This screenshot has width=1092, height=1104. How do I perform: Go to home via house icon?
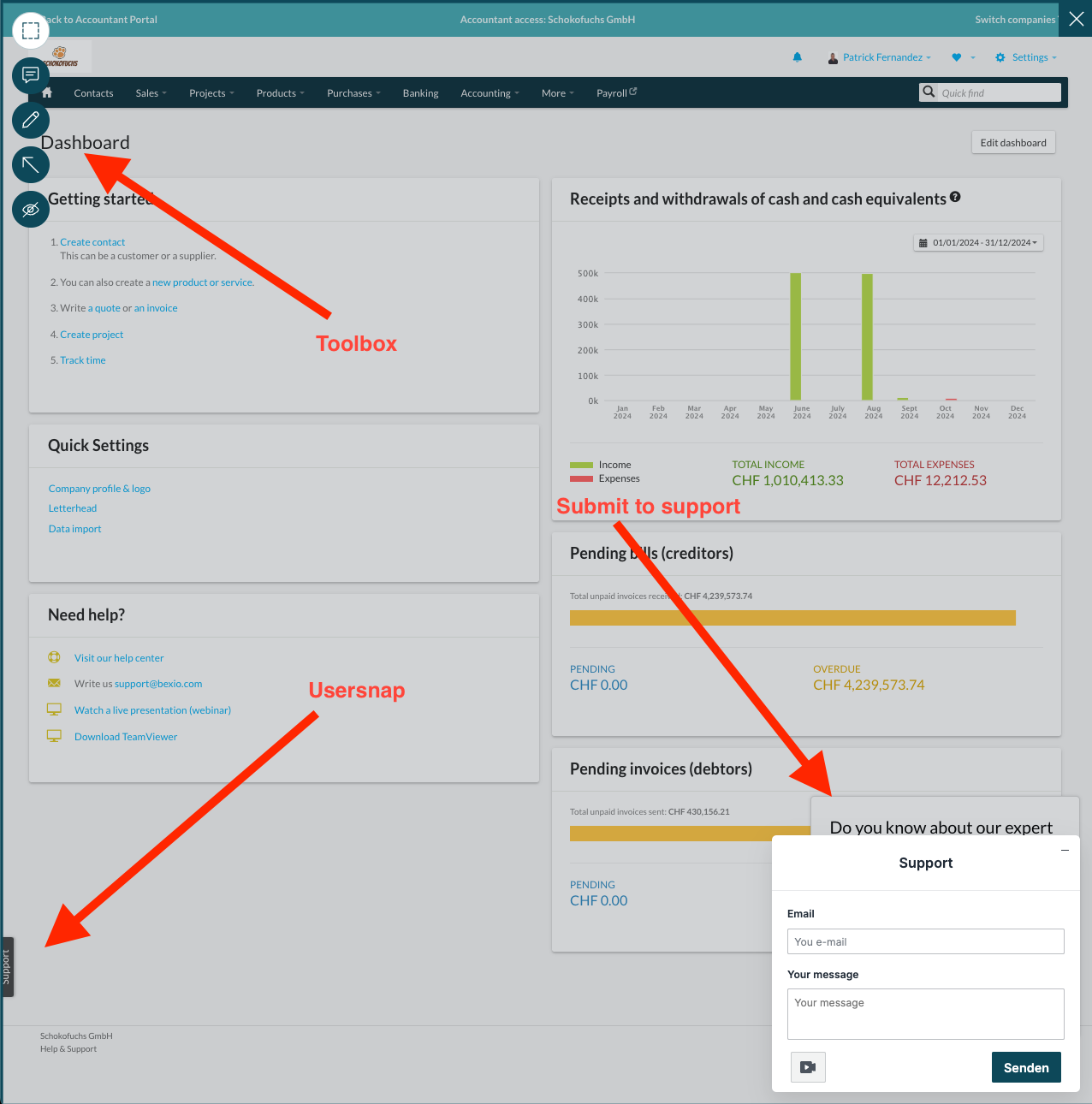[x=47, y=92]
